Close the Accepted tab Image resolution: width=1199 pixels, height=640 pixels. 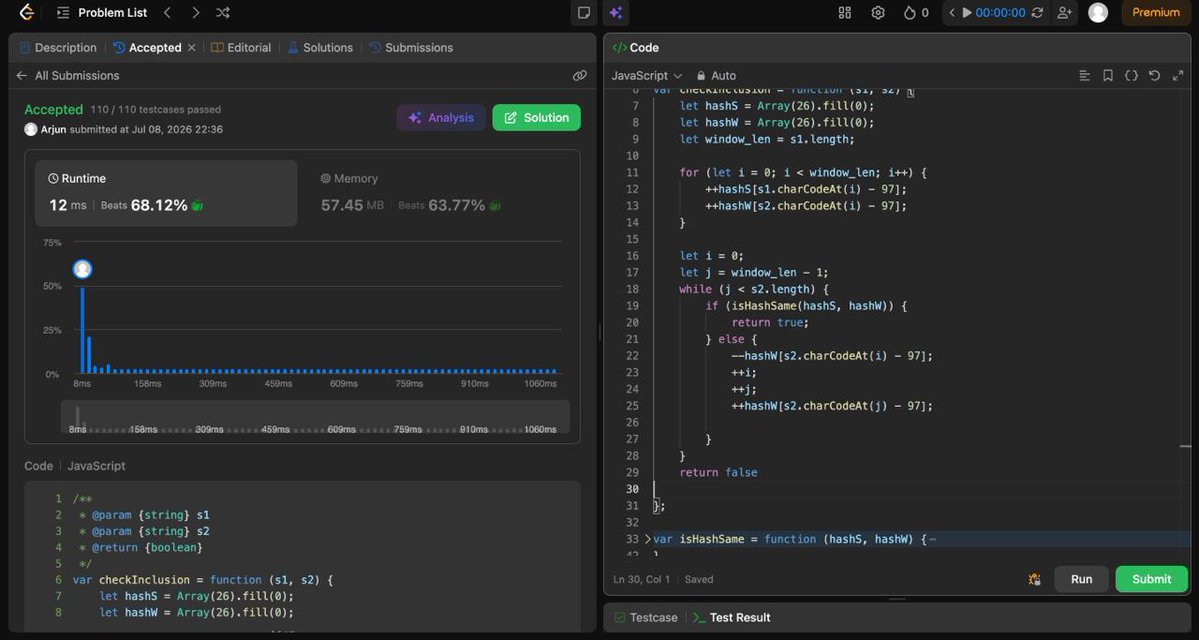pyautogui.click(x=191, y=47)
